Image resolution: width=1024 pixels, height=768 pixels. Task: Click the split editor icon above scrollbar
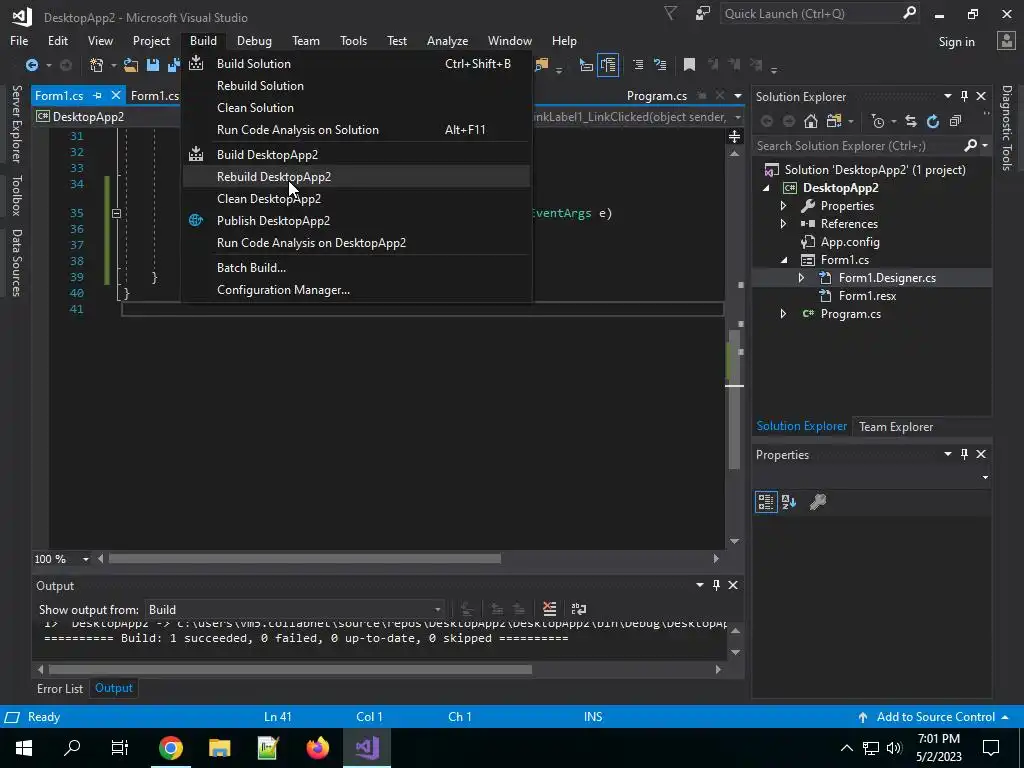[x=735, y=136]
